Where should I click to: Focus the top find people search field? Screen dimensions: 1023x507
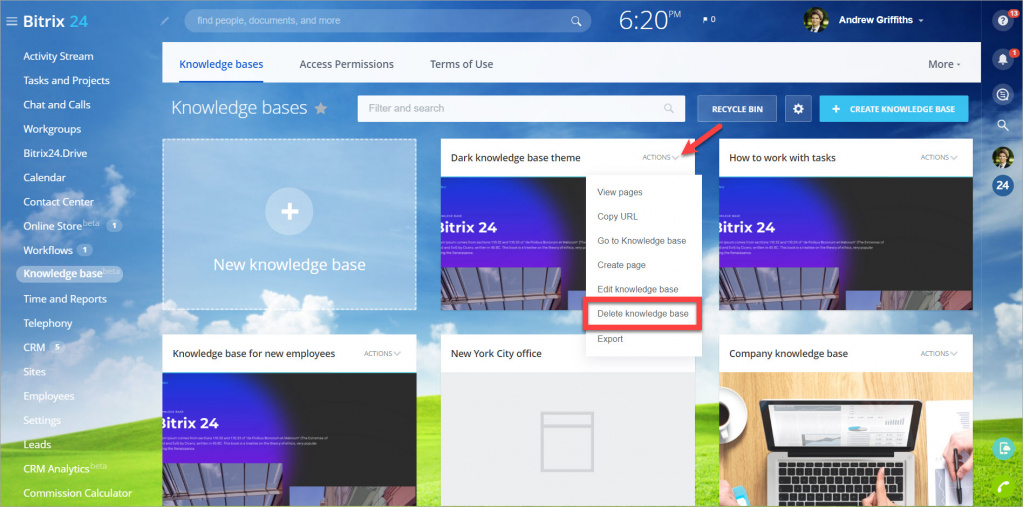388,21
